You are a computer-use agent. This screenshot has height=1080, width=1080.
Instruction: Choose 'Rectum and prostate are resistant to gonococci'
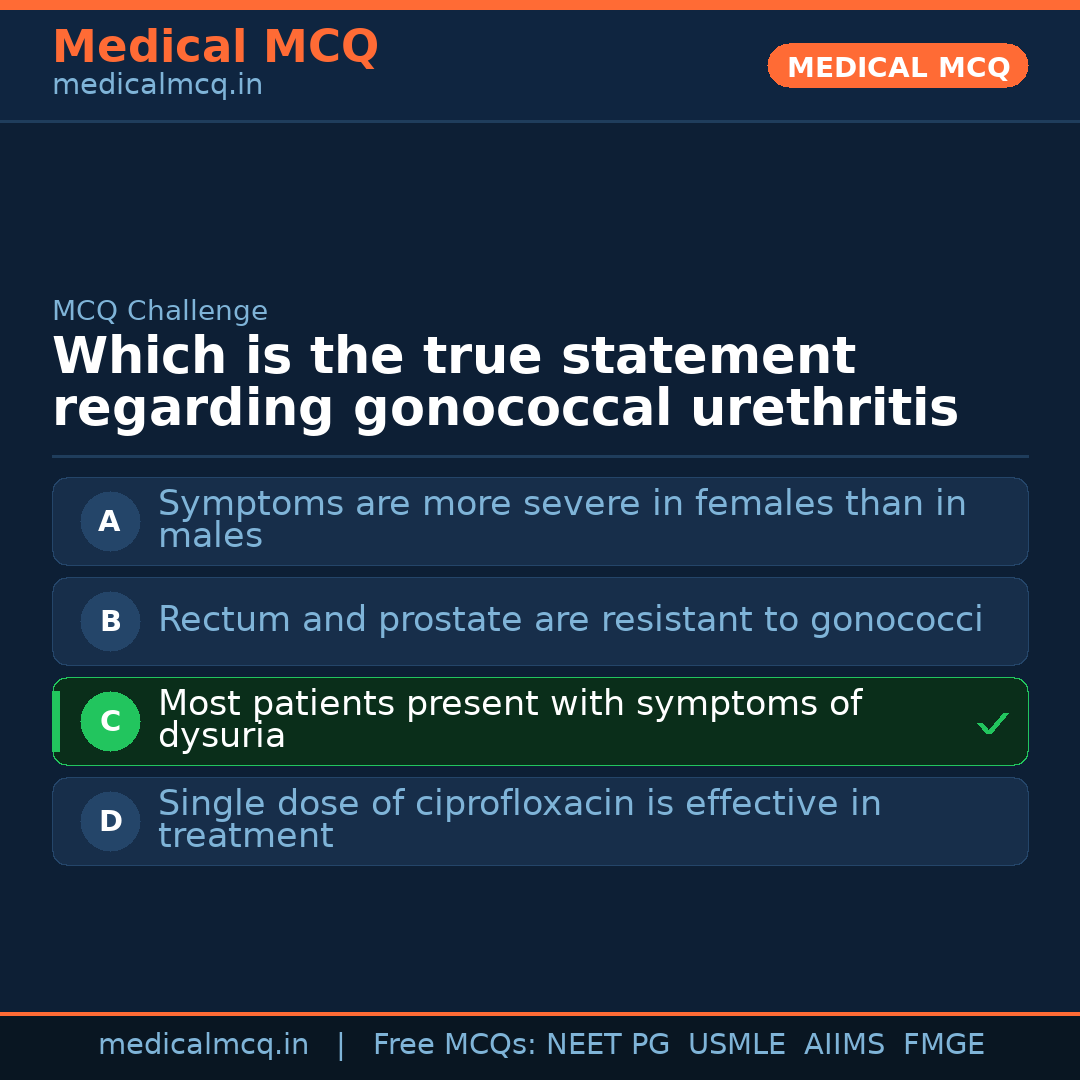point(570,620)
